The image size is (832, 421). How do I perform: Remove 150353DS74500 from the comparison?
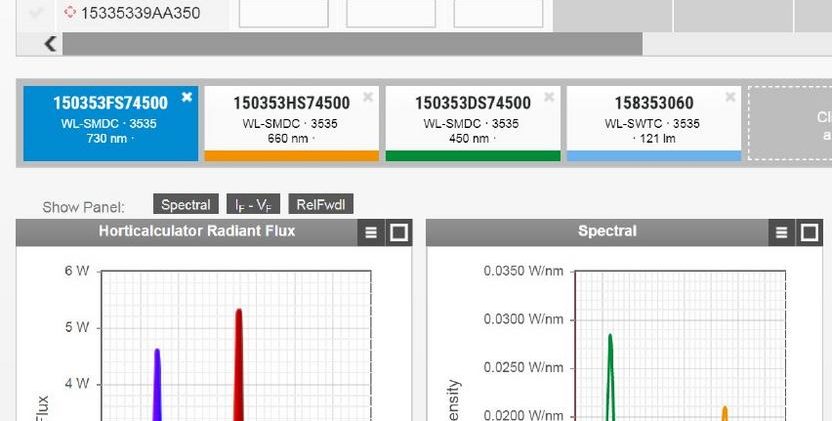549,97
